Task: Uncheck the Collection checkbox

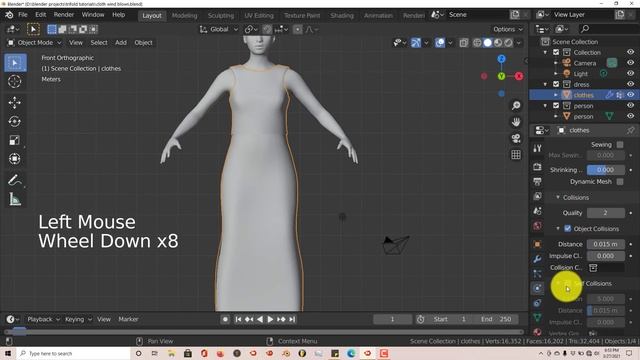Action: [x=556, y=52]
